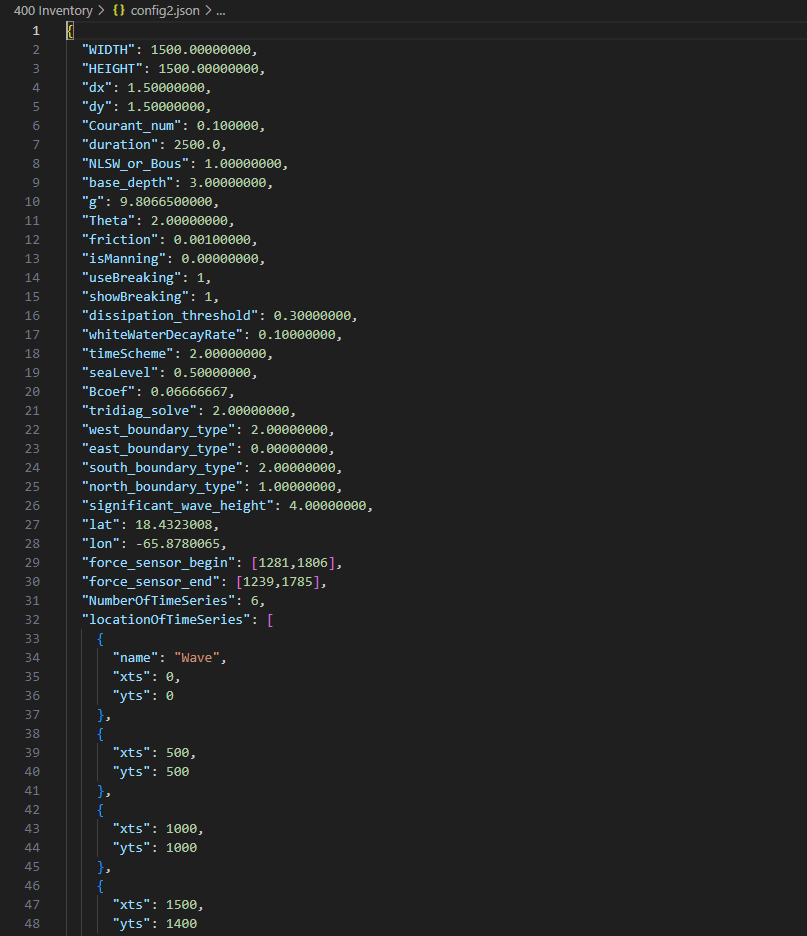Click the "isManning" key
Image resolution: width=807 pixels, height=936 pixels.
[124, 259]
